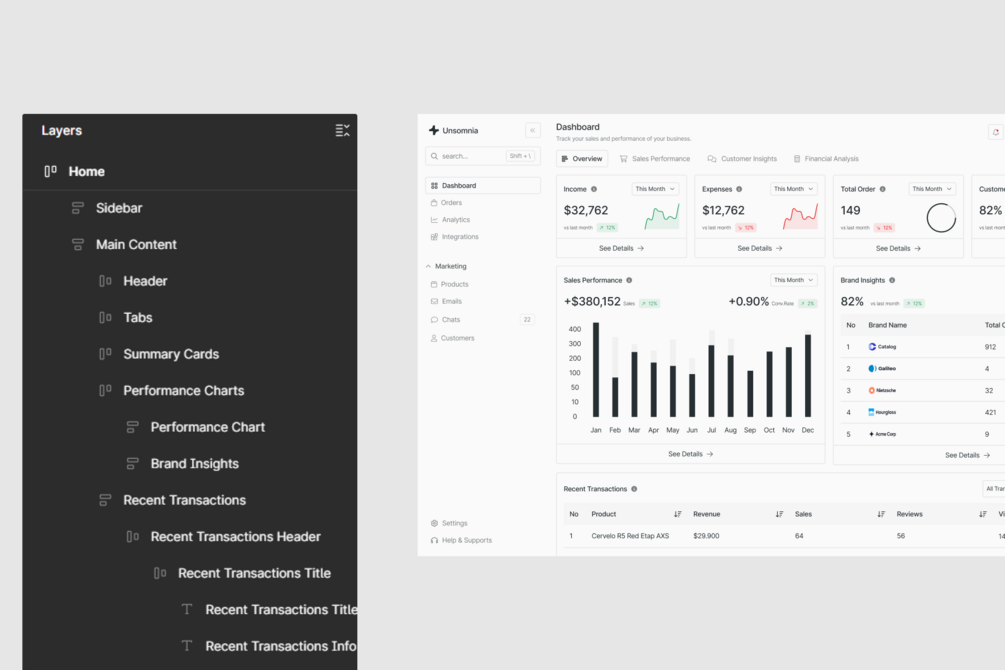Click the Catalog brand row
The image size is (1005, 670).
pos(922,347)
